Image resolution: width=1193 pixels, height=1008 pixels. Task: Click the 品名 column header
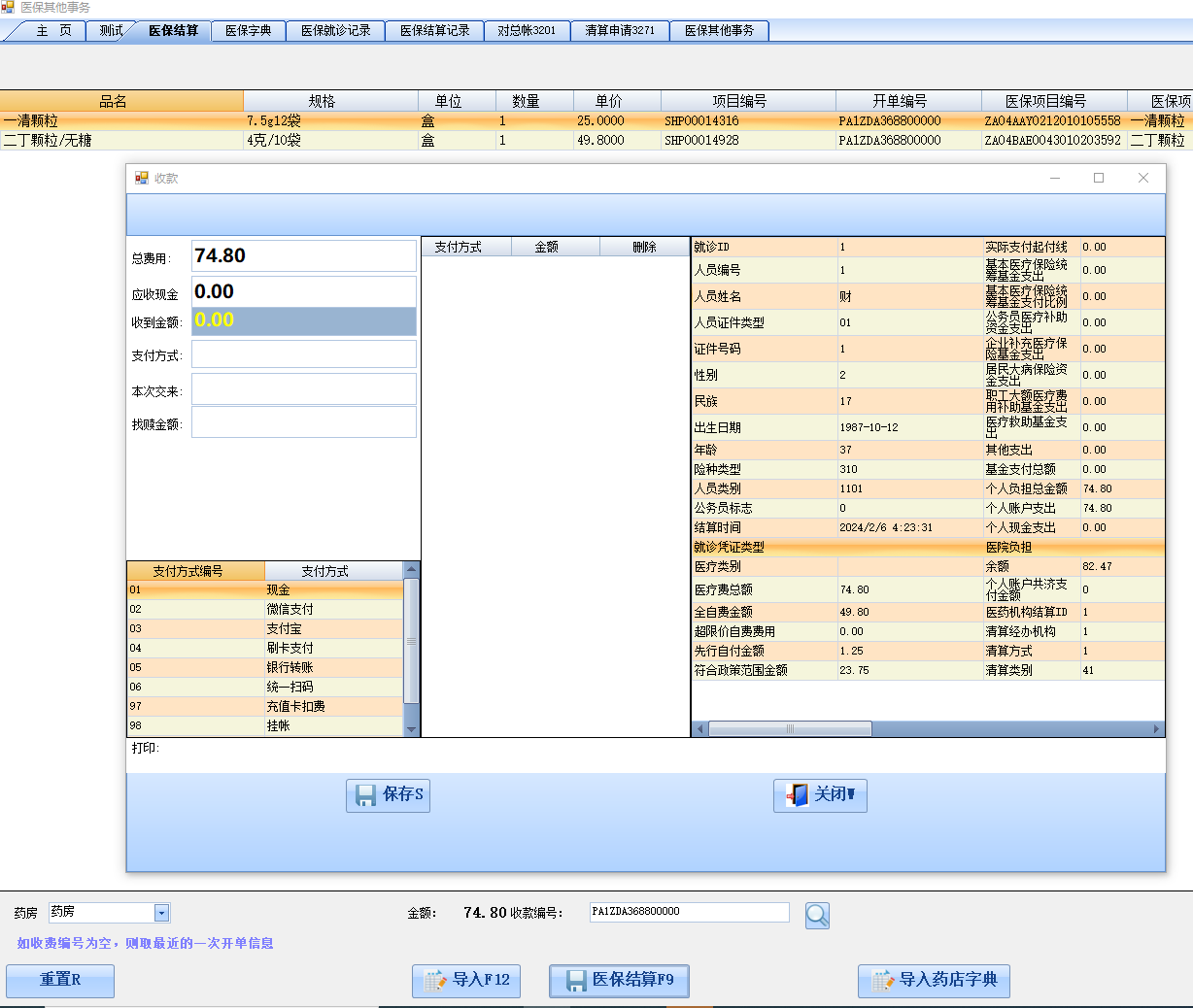point(121,101)
